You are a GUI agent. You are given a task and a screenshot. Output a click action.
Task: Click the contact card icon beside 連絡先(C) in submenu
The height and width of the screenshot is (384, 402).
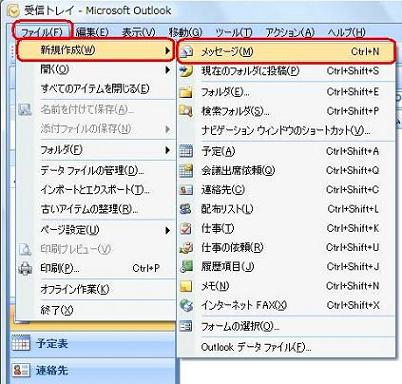186,190
